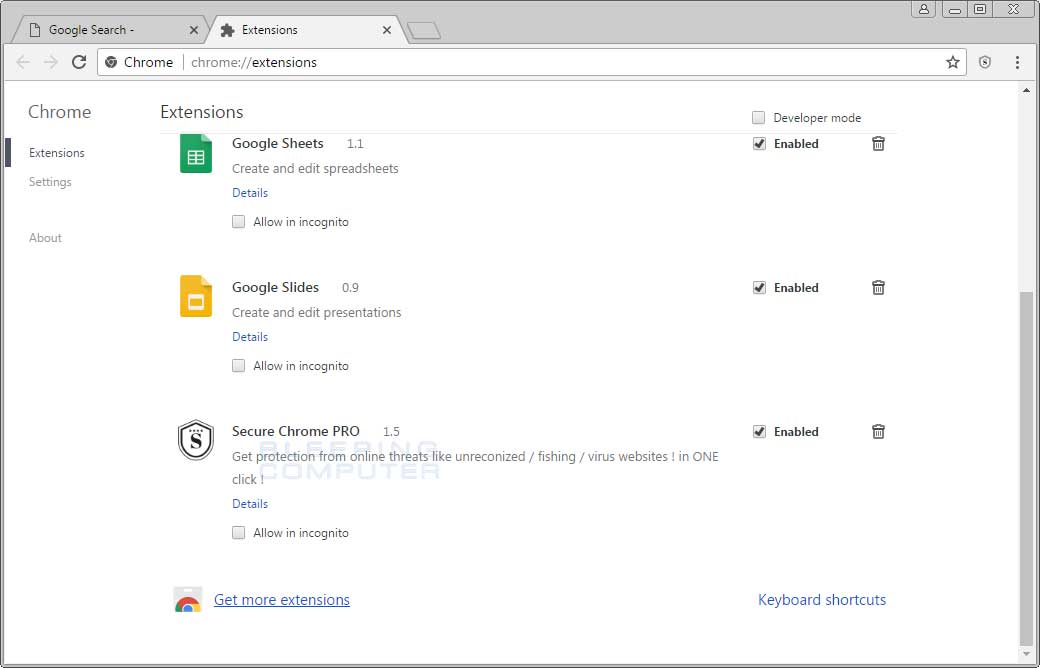The height and width of the screenshot is (668, 1040).
Task: Allow Google Slides in incognito
Action: tap(238, 366)
